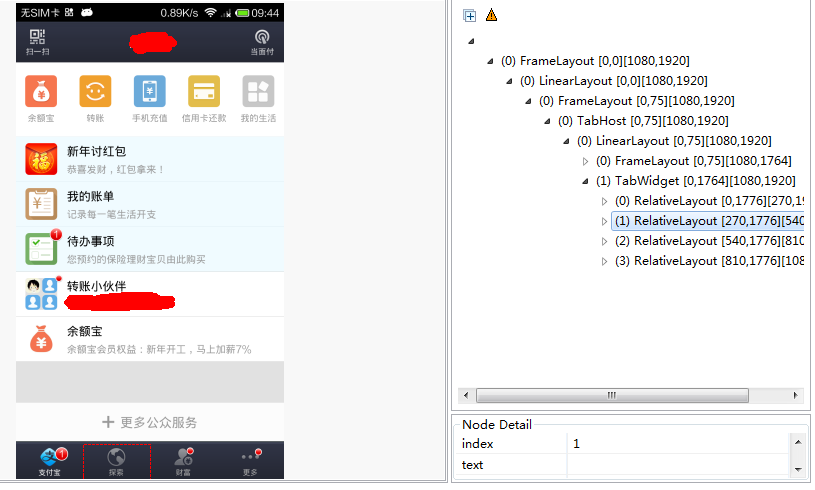Click the Node Detail scroll-down arrow
This screenshot has width=815, height=490.
coord(798,470)
